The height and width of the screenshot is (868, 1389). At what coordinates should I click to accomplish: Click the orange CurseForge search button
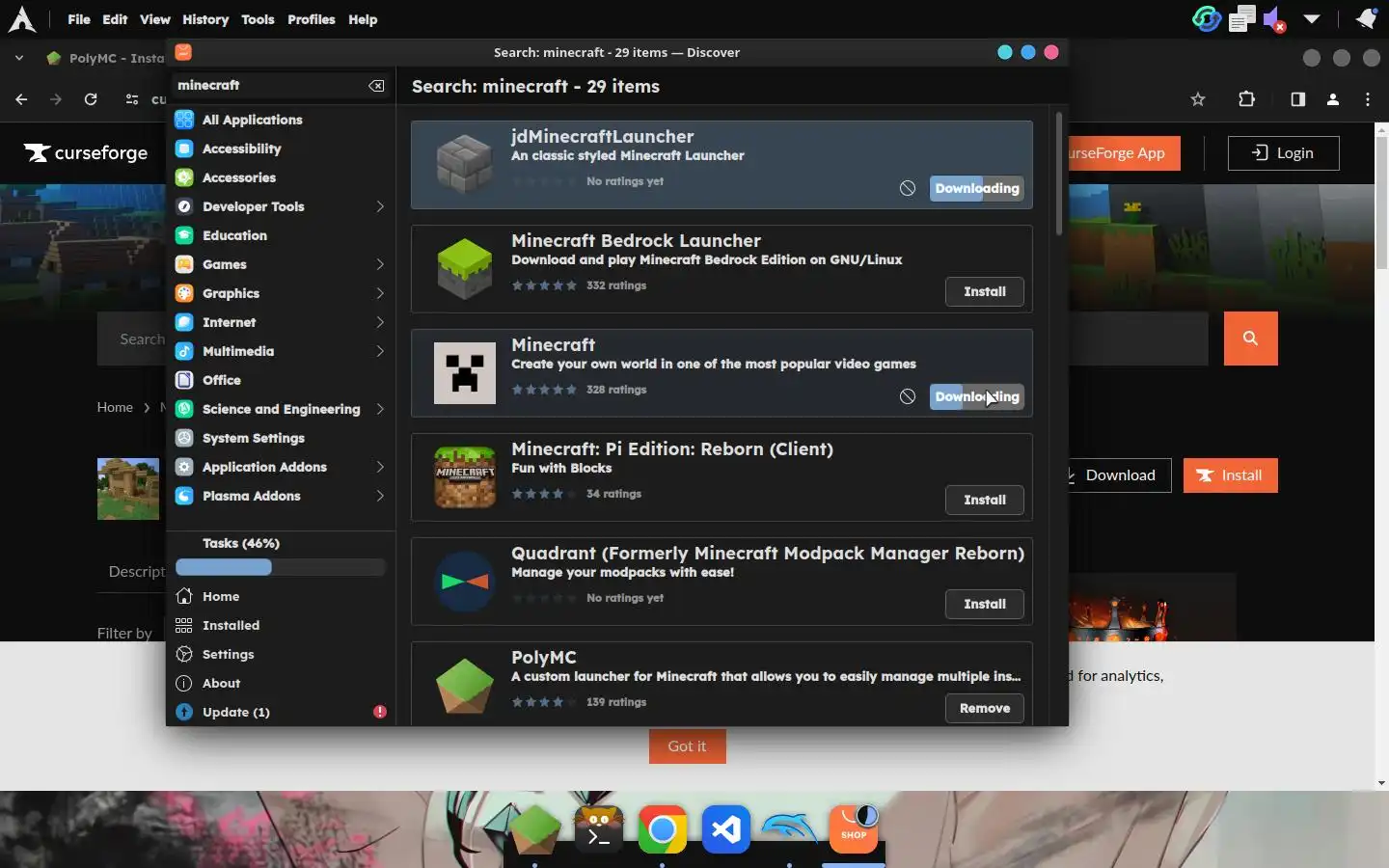1251,339
